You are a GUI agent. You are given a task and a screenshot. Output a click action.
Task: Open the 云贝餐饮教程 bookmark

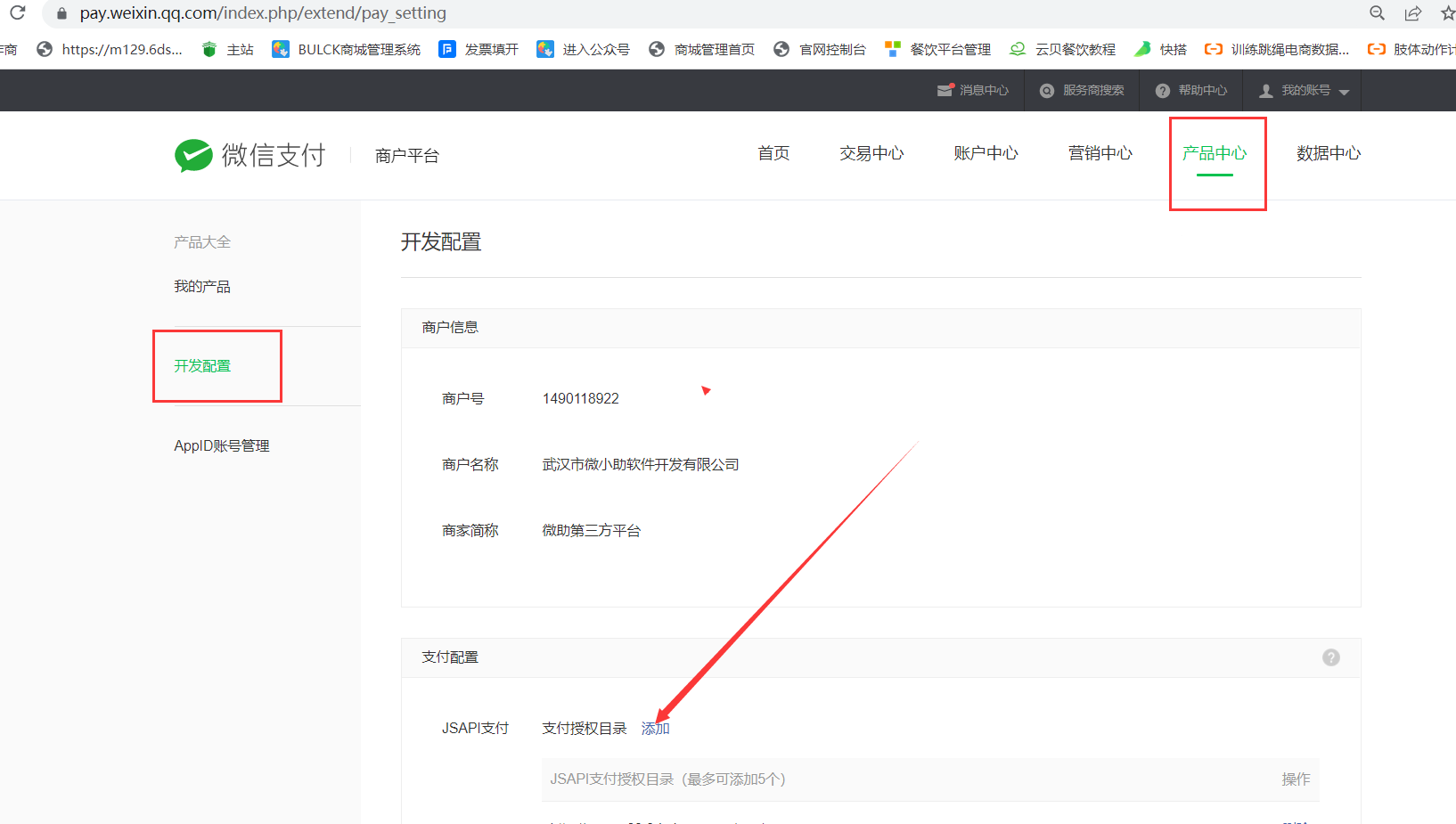1062,49
